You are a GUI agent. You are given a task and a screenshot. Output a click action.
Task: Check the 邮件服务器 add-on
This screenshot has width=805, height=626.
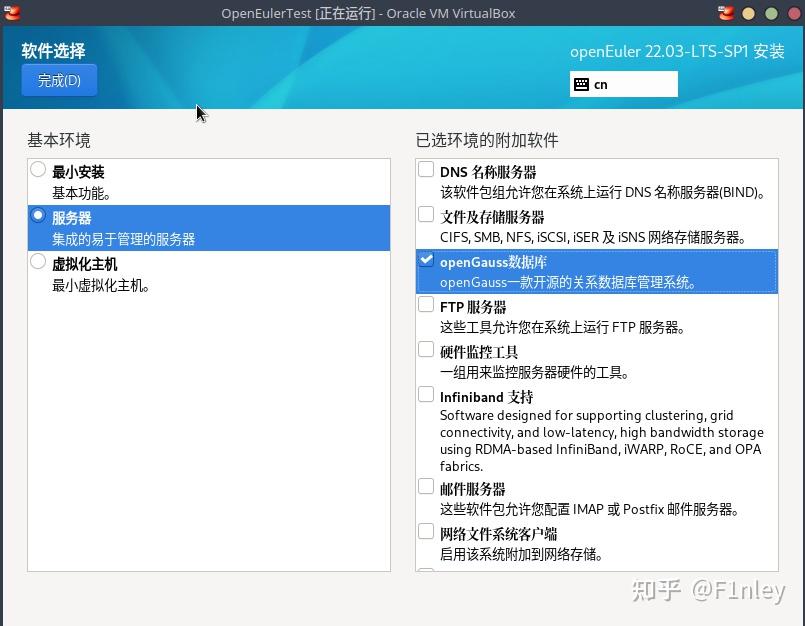point(426,484)
